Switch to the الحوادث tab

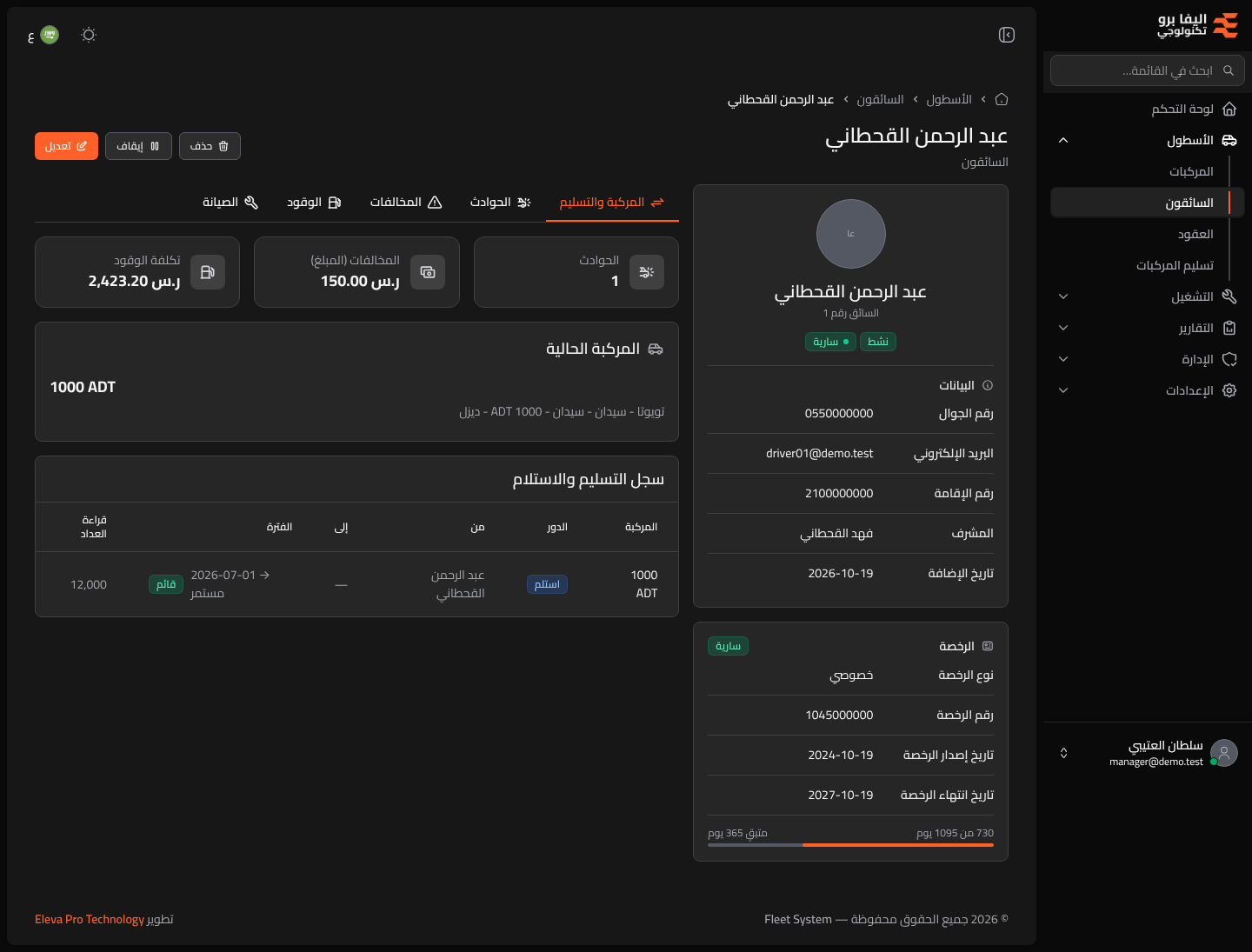(x=500, y=203)
